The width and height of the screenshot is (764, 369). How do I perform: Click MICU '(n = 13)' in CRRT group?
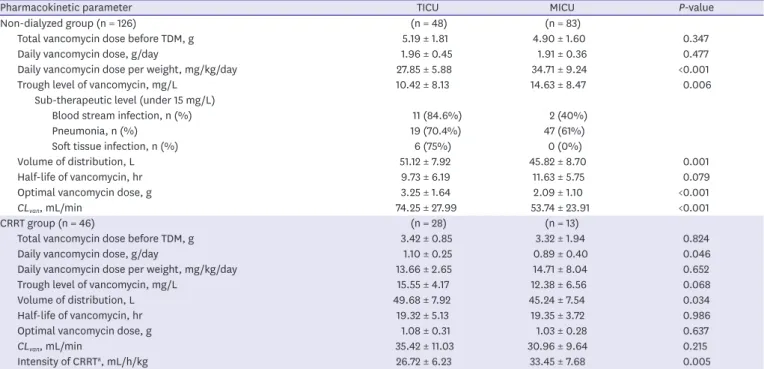(562, 223)
